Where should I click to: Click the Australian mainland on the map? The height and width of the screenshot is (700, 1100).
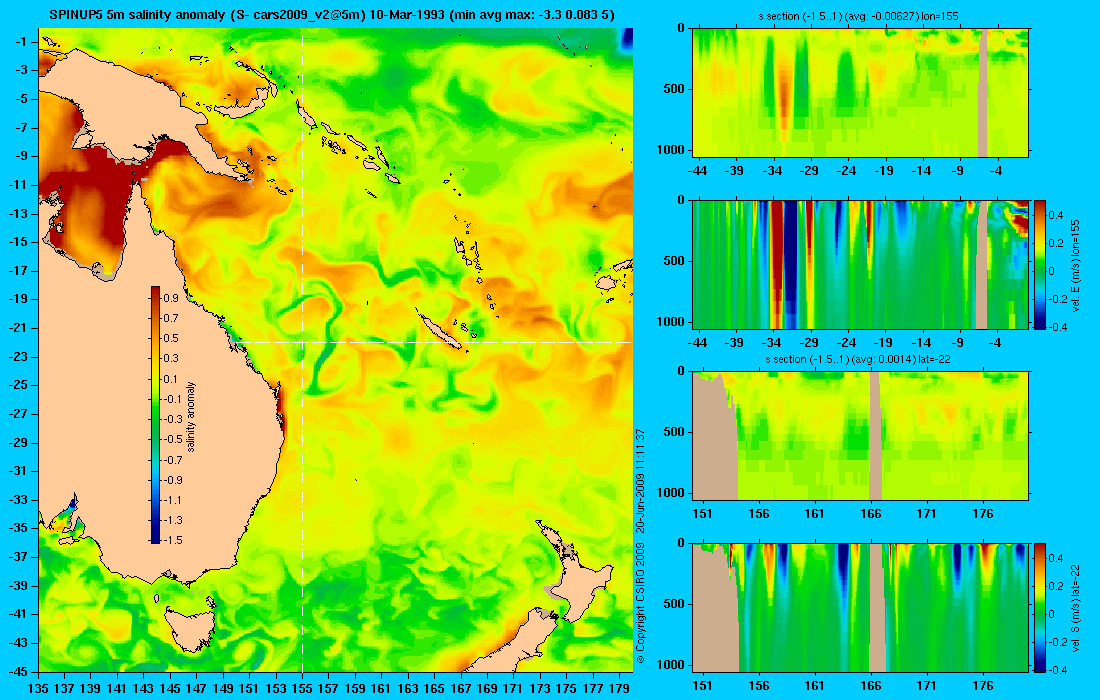(161, 393)
